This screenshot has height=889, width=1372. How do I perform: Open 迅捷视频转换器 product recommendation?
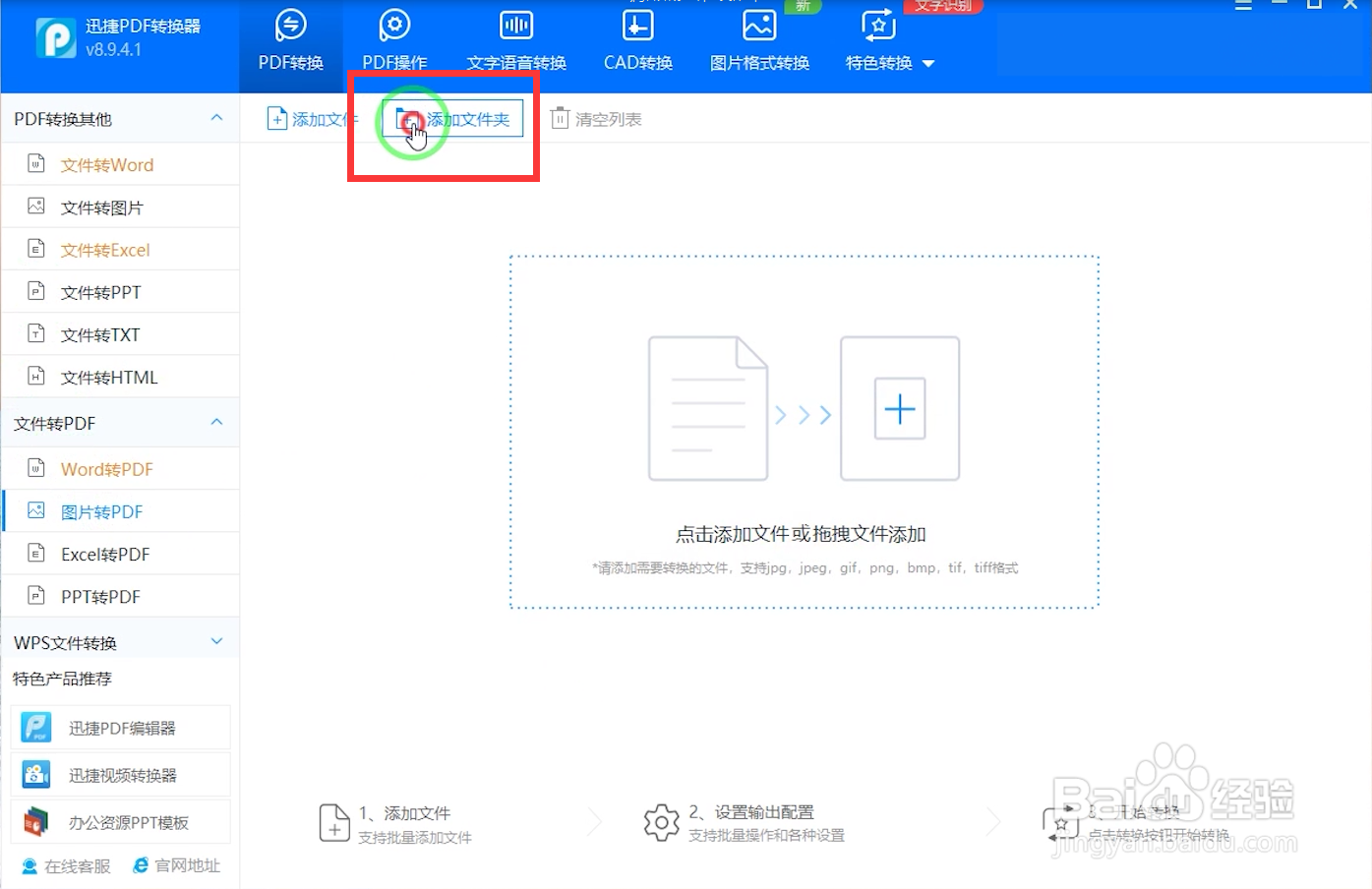tap(121, 775)
